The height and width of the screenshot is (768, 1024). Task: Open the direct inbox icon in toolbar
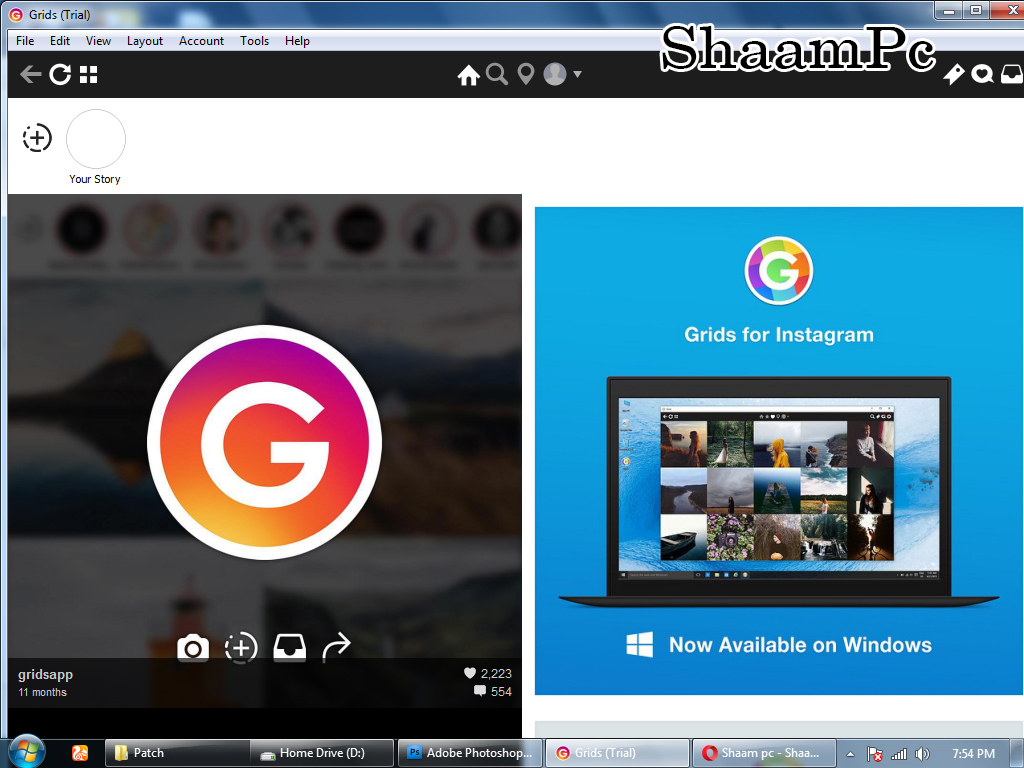[x=1012, y=74]
